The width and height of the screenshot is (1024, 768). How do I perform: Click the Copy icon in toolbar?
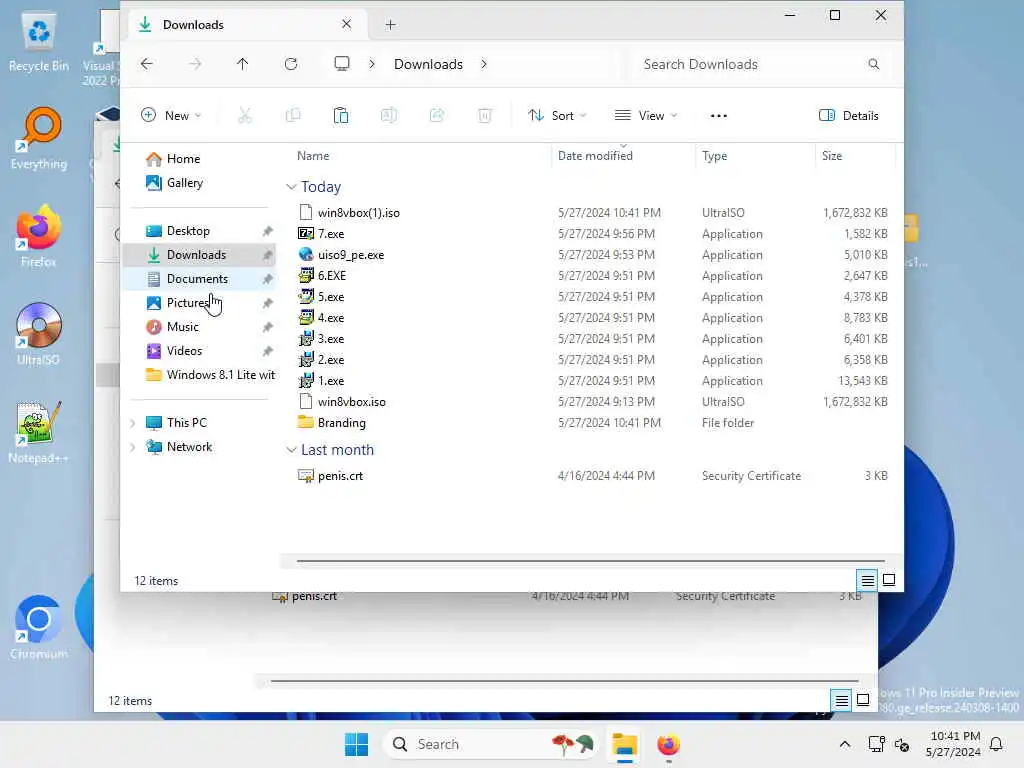click(x=293, y=116)
